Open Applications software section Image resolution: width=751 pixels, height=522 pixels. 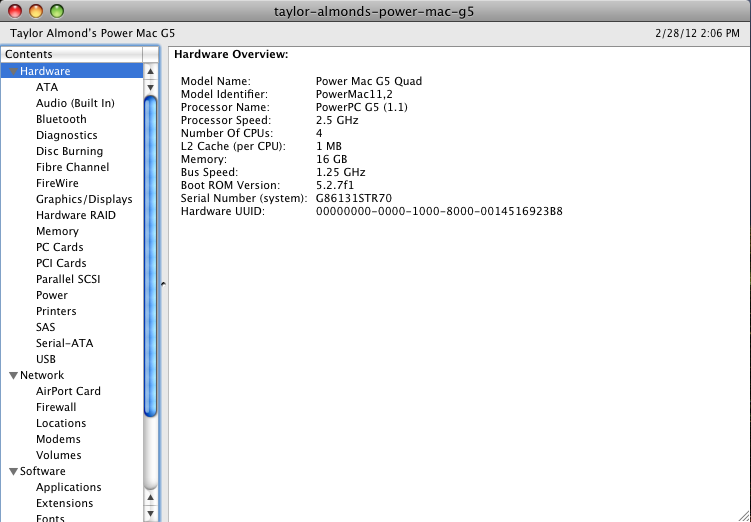click(68, 488)
